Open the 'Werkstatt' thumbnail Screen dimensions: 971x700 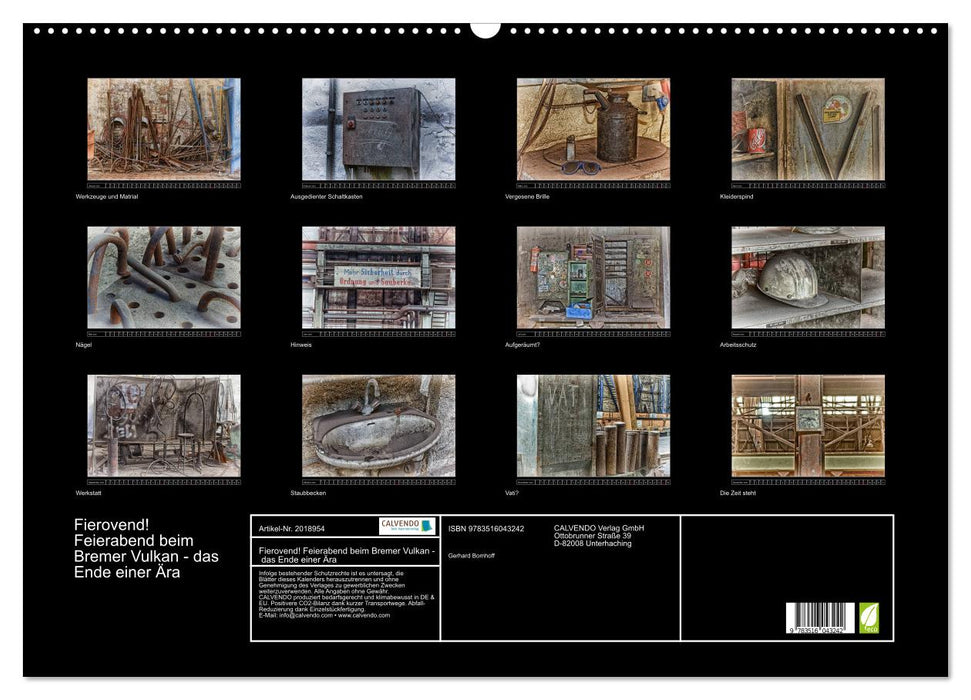[x=163, y=425]
